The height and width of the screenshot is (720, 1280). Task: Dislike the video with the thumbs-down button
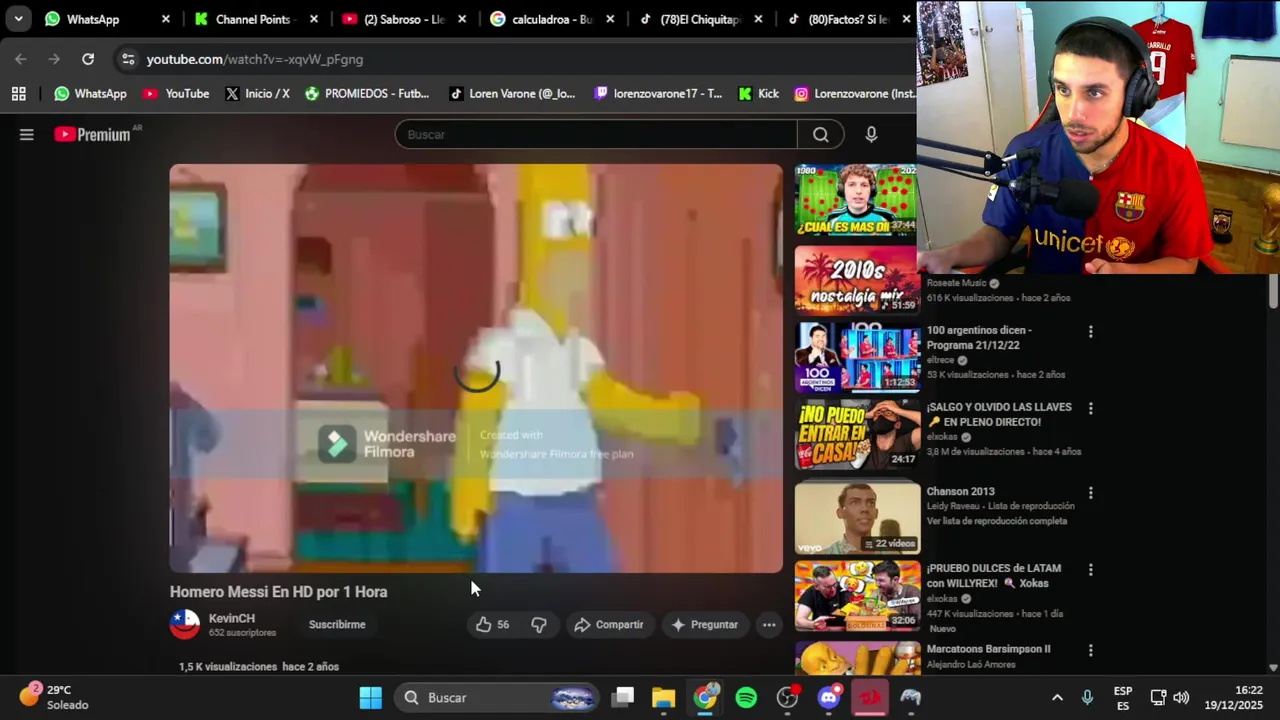[539, 624]
